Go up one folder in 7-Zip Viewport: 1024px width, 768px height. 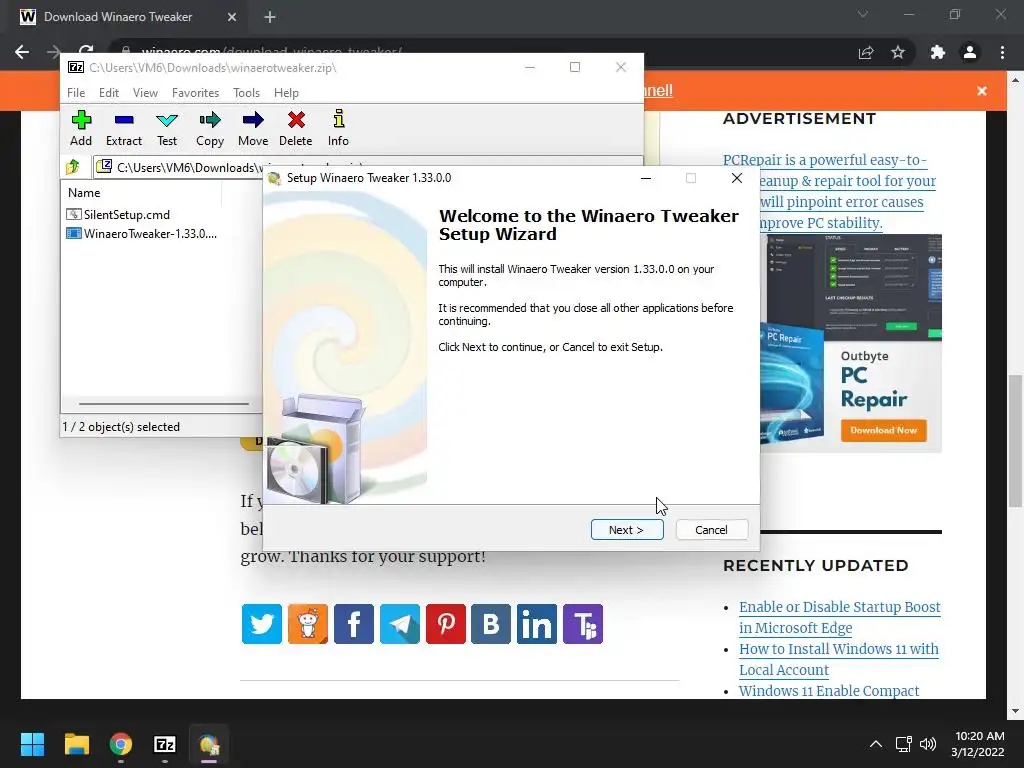click(x=73, y=167)
